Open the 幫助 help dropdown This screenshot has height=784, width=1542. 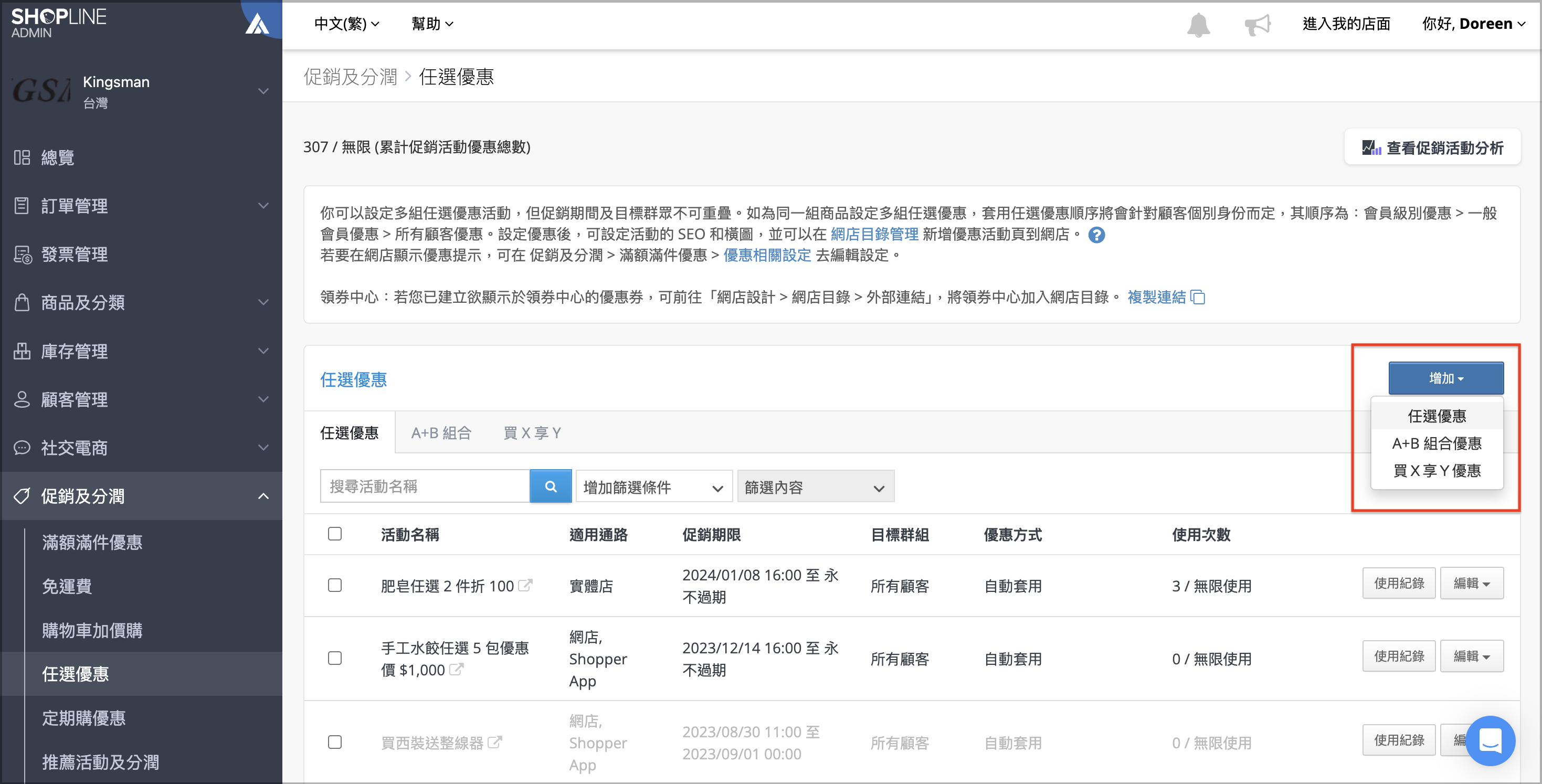tap(432, 24)
